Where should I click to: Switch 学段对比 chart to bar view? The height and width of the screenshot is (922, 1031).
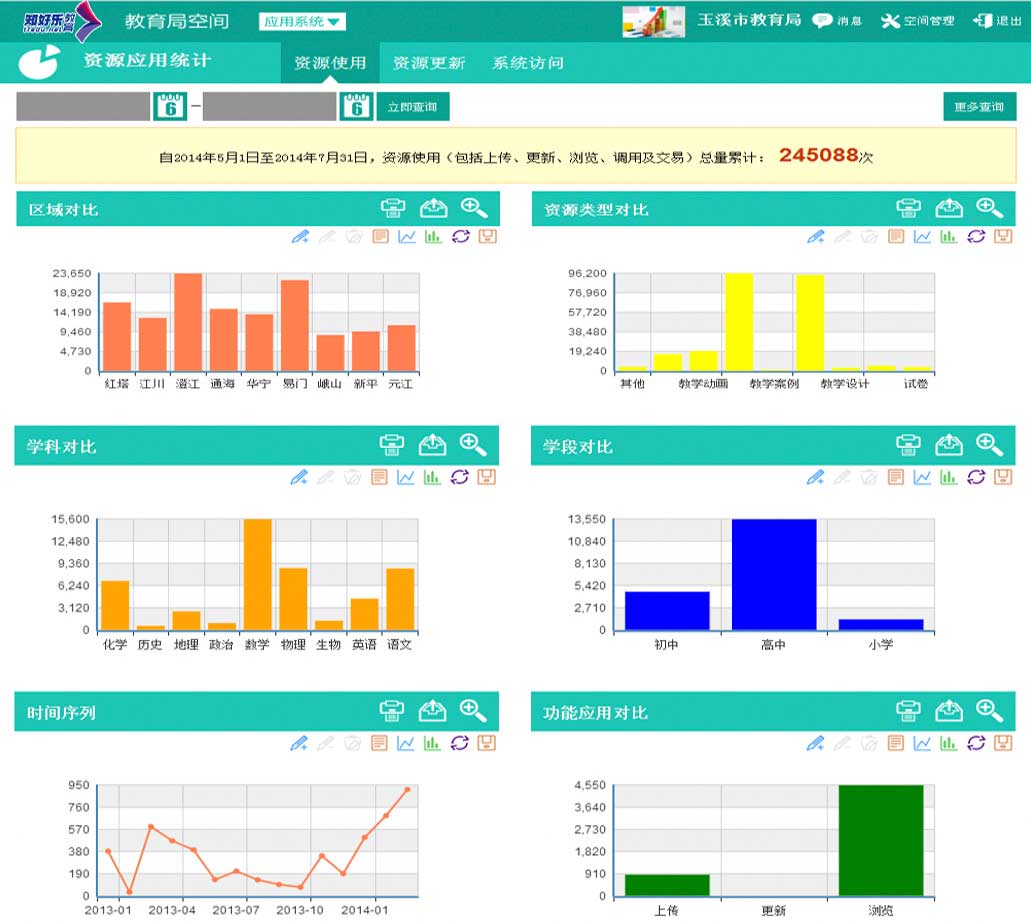coord(948,477)
